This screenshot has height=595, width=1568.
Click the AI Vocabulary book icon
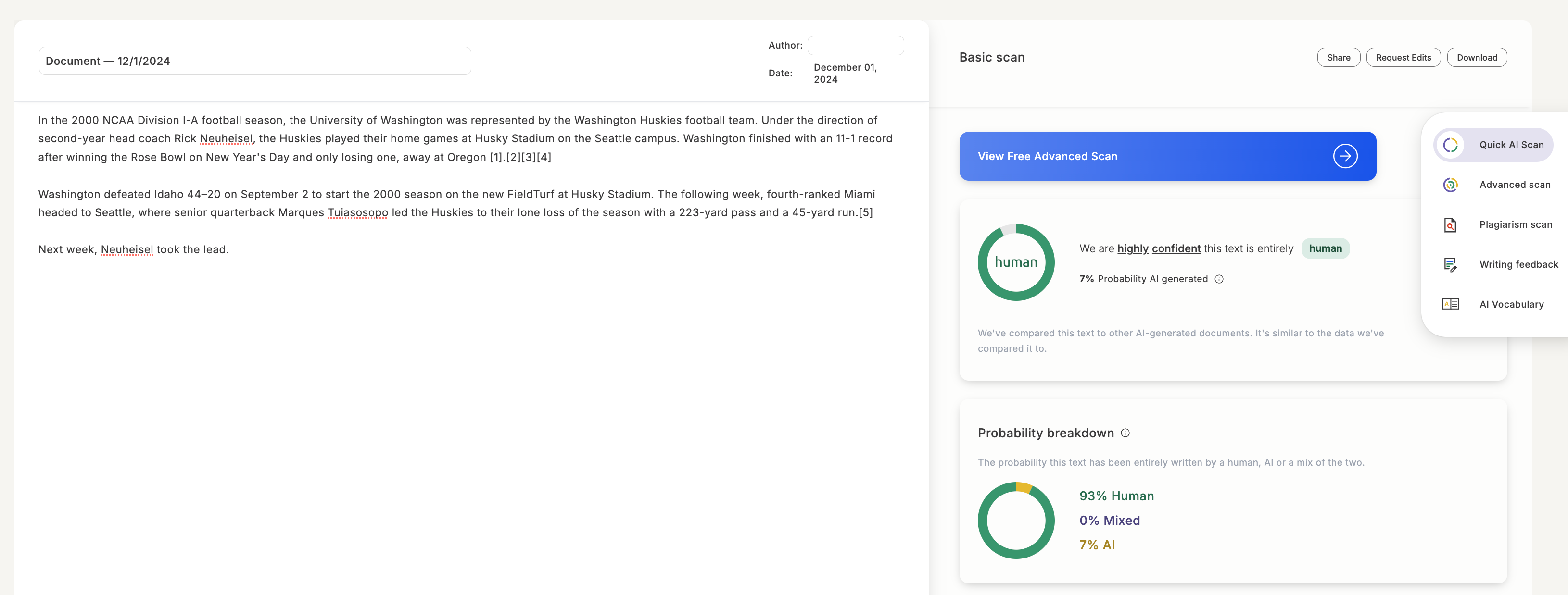[1450, 304]
